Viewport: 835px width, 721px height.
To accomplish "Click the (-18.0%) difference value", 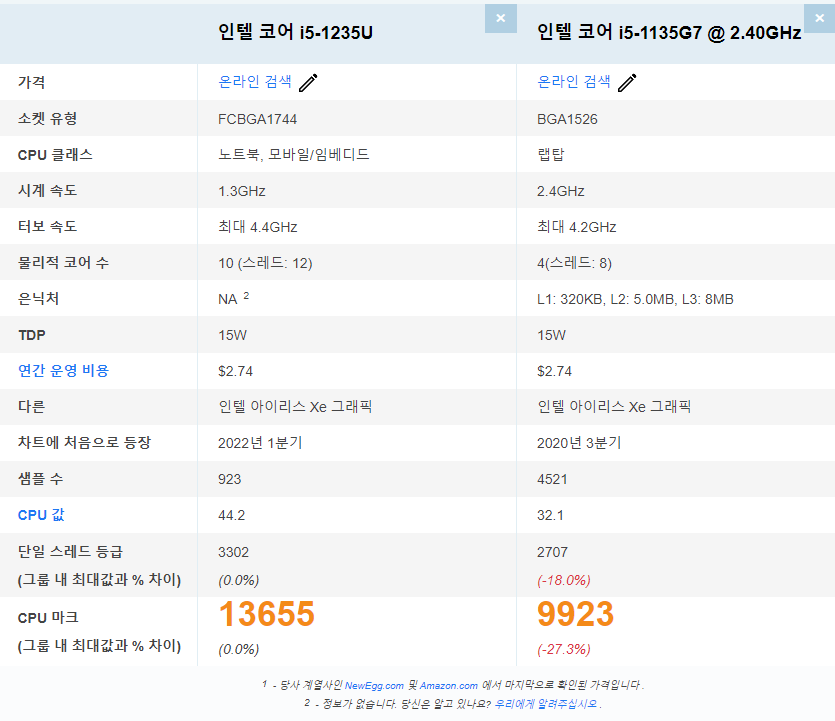I will tap(564, 580).
